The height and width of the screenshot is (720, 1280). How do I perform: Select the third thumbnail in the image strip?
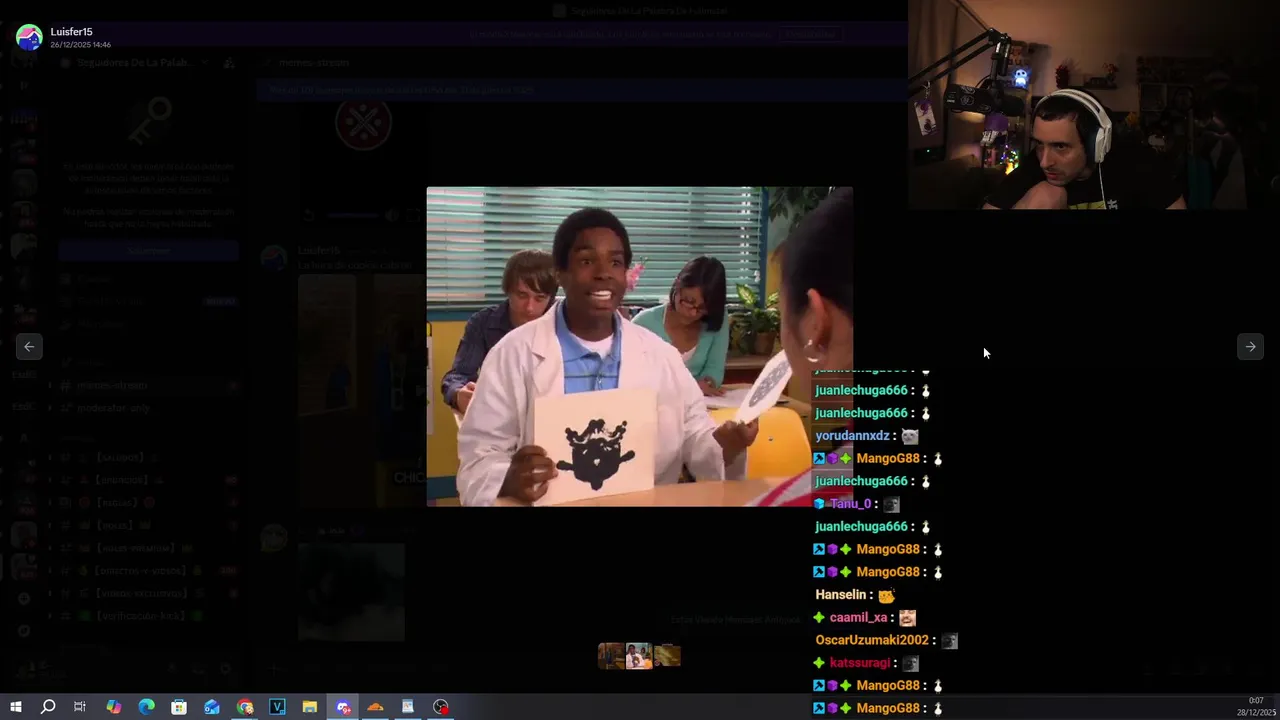(x=667, y=656)
